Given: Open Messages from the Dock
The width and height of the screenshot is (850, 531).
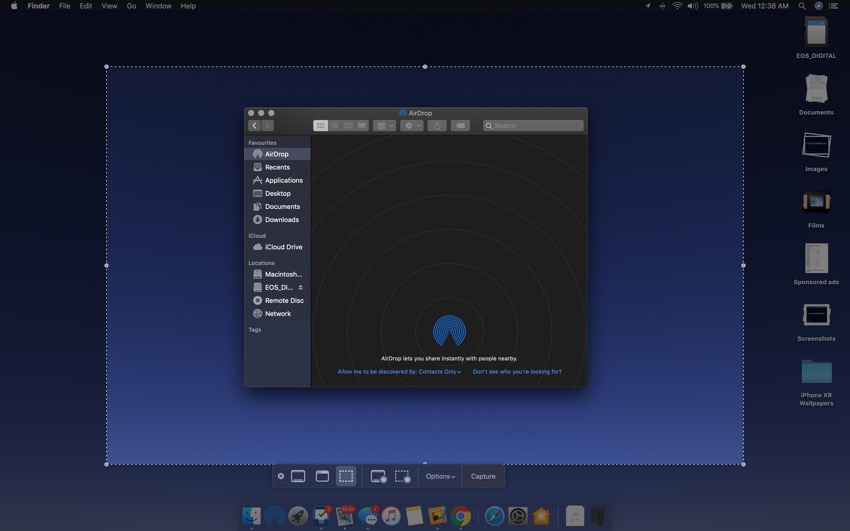Looking at the screenshot, I should tap(368, 516).
